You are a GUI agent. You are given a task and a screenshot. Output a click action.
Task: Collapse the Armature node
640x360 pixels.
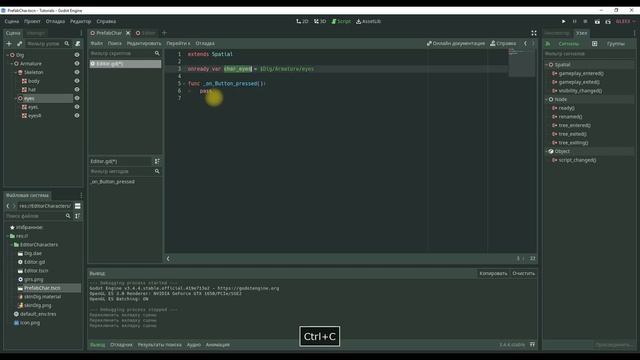point(11,64)
